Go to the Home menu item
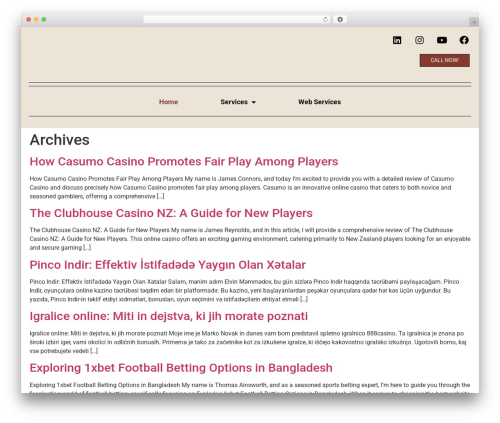Viewport: 500px width, 423px height. tap(168, 102)
